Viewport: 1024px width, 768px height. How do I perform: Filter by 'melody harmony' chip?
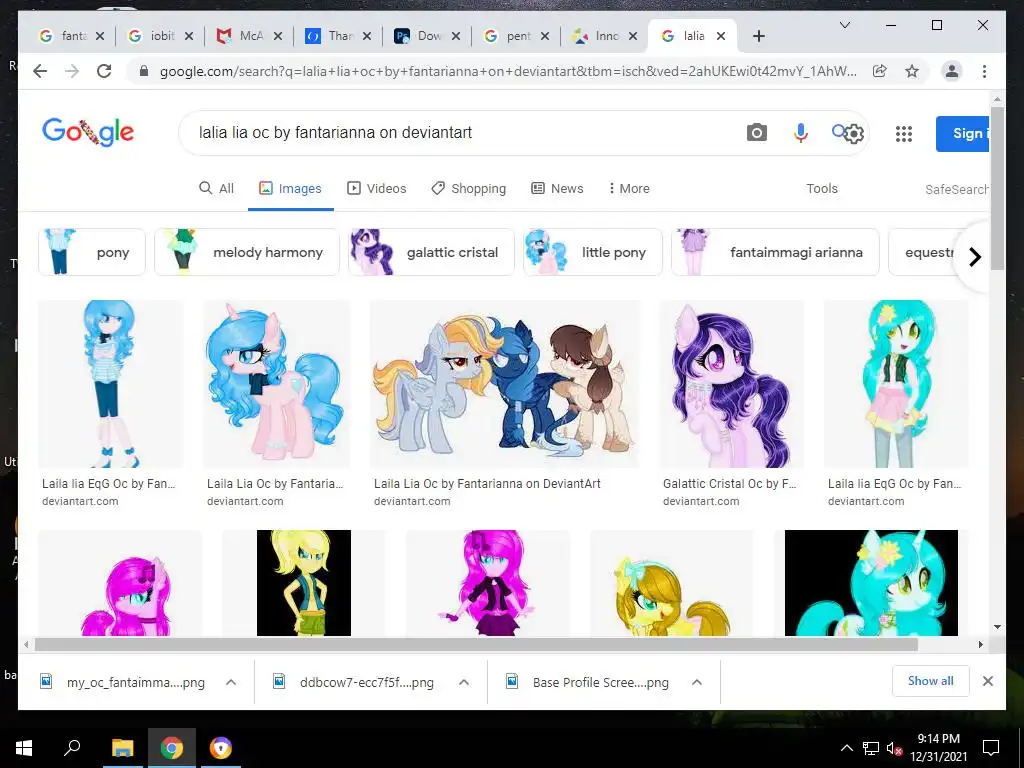(x=247, y=252)
